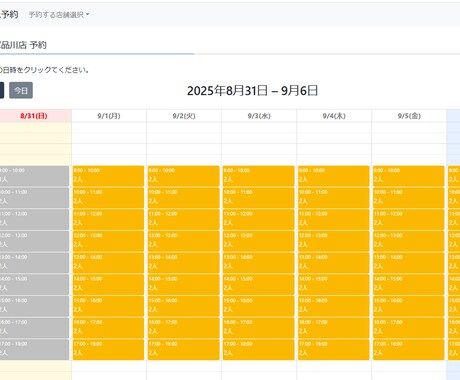Book the 13:00-14:00 slot on 9/1(月)
This screenshot has height=380, width=460.
pos(108,262)
